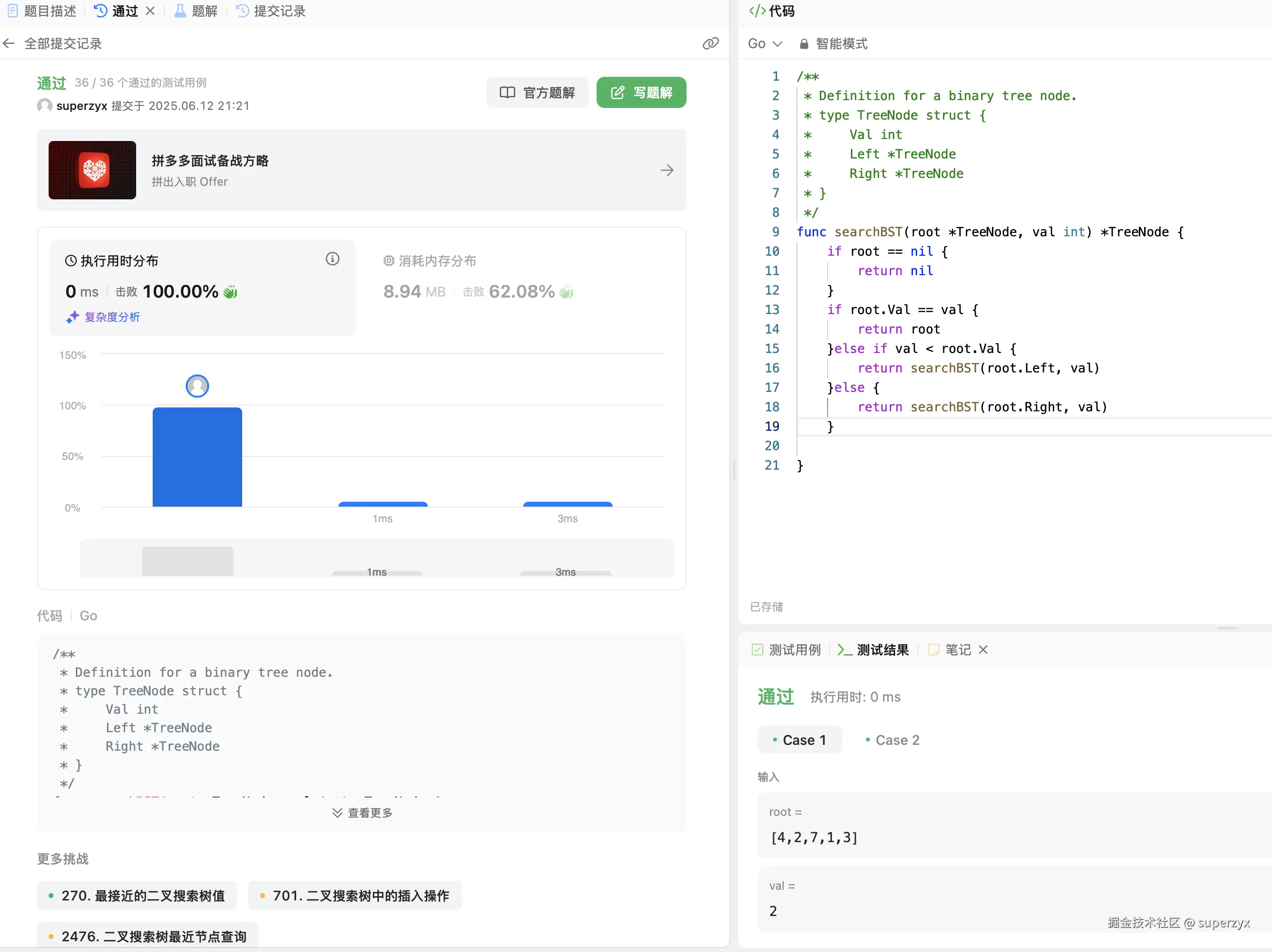1272x952 pixels.
Task: Click the green 写题解 button
Action: [641, 92]
